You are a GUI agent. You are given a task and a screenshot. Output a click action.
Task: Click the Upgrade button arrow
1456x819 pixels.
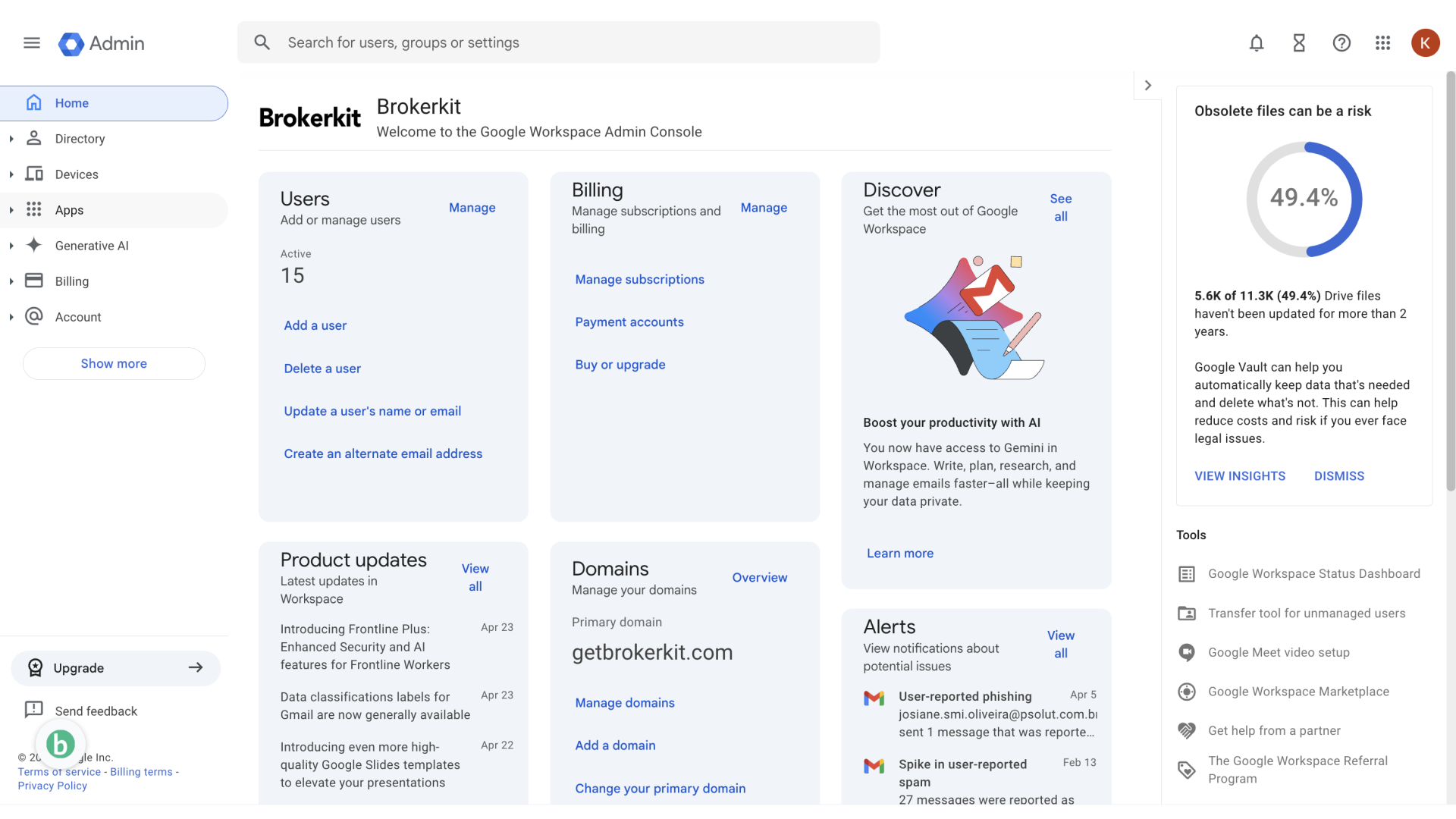tap(196, 667)
